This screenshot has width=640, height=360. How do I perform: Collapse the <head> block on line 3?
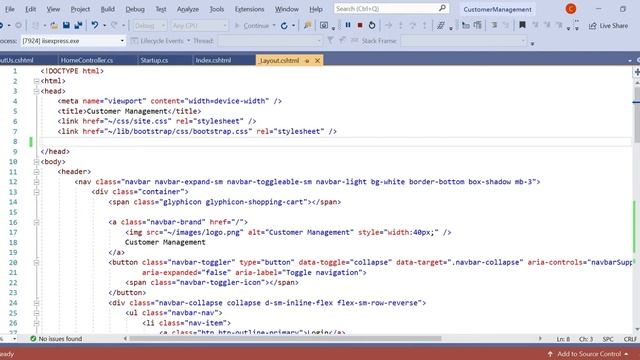(x=36, y=91)
